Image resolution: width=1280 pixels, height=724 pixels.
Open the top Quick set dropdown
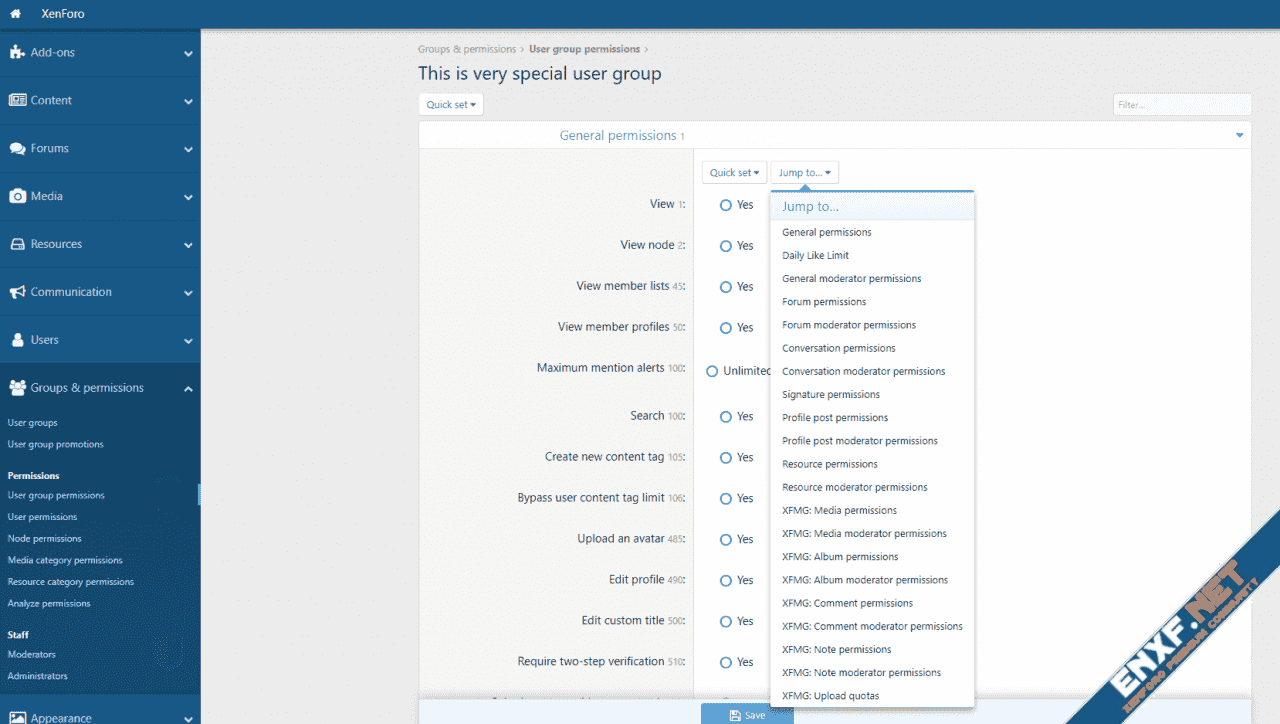click(451, 105)
